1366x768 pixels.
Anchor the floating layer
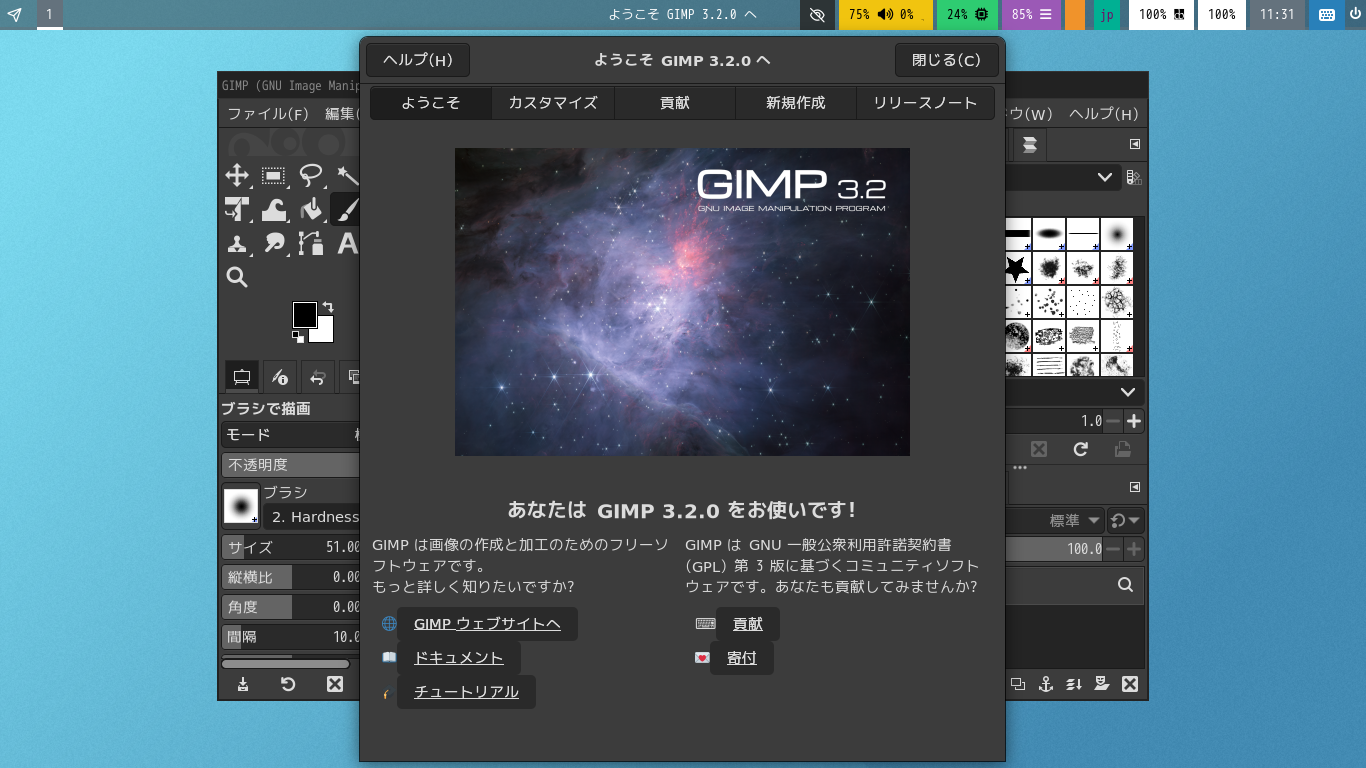pyautogui.click(x=1046, y=684)
